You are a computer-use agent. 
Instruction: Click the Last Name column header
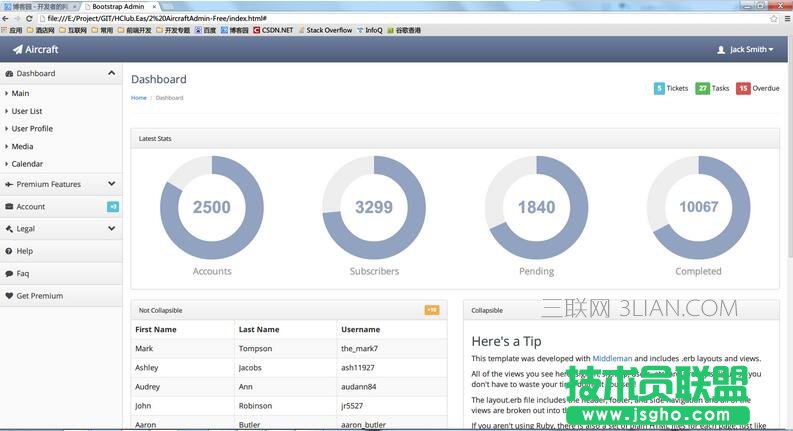[259, 329]
